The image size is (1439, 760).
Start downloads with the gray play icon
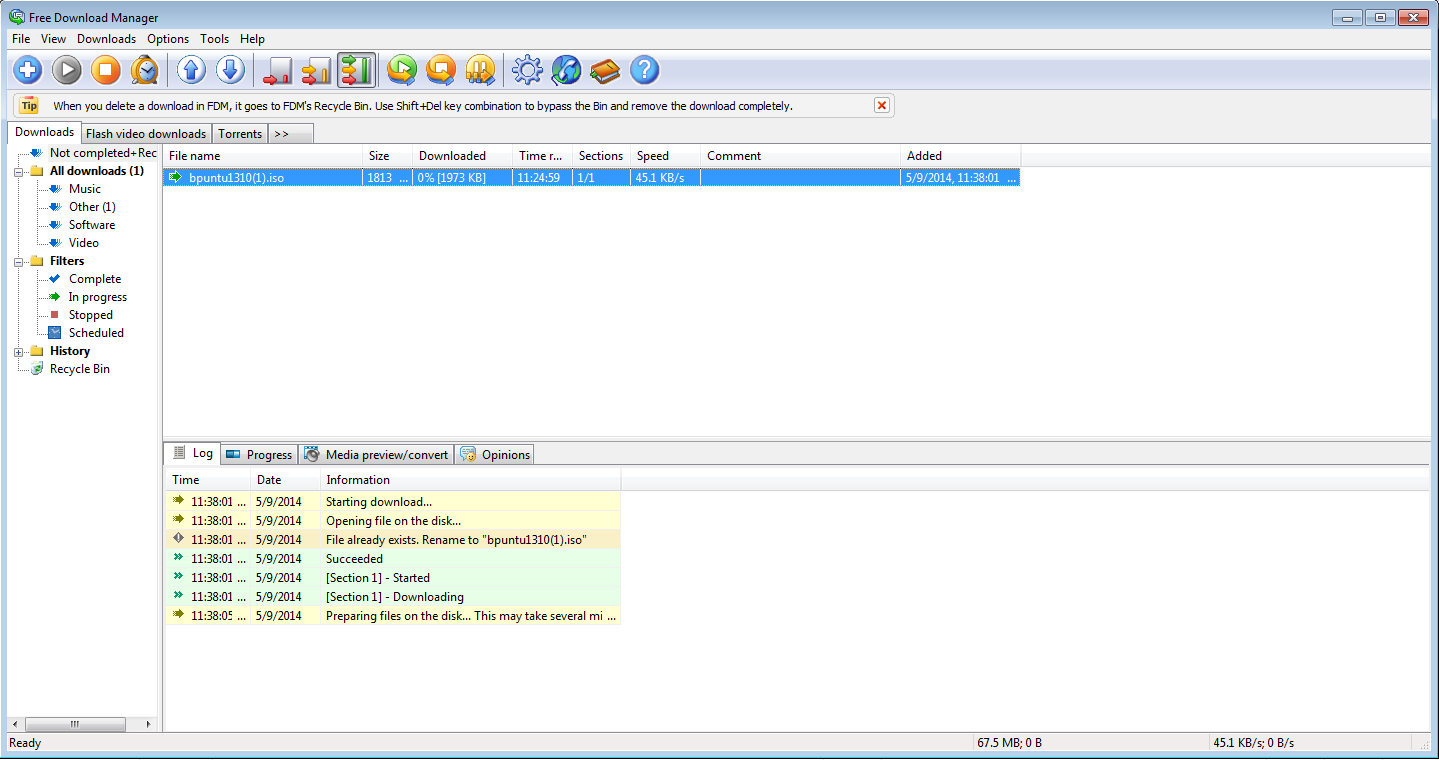(x=67, y=70)
